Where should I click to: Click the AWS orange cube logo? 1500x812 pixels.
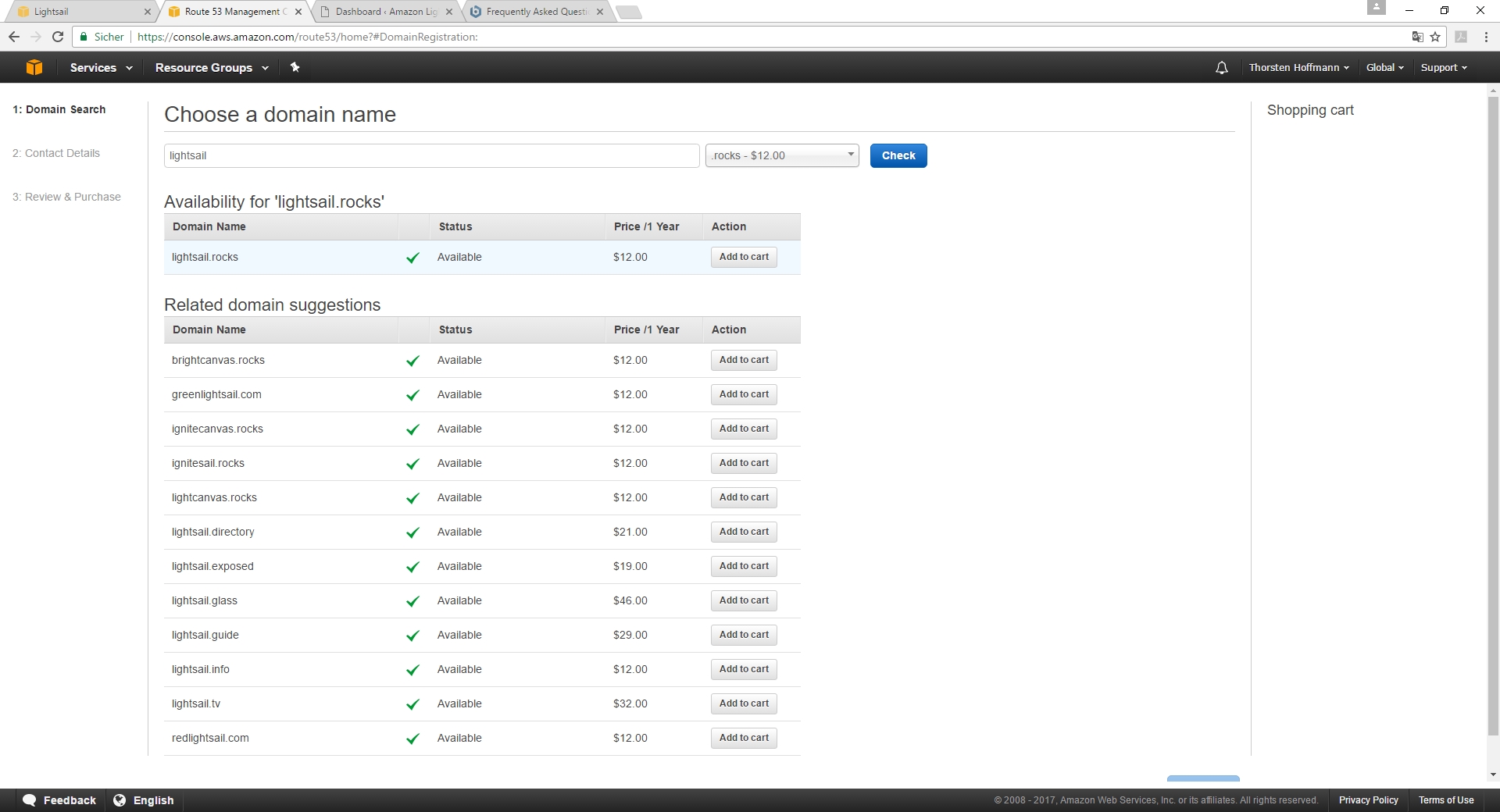coord(34,67)
